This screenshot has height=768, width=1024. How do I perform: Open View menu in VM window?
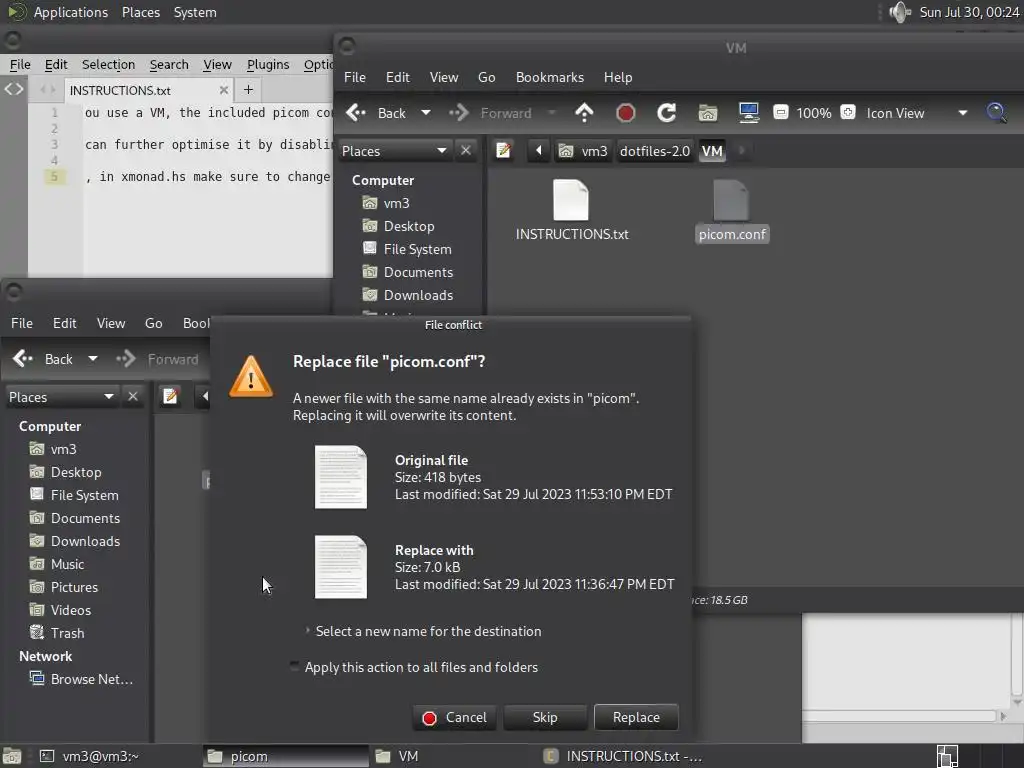[444, 77]
